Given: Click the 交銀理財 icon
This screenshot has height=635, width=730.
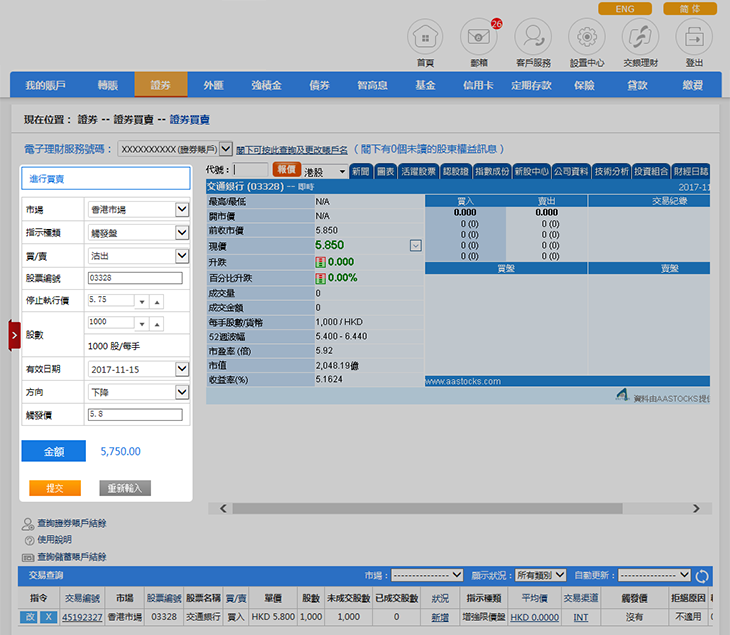Looking at the screenshot, I should click(640, 38).
